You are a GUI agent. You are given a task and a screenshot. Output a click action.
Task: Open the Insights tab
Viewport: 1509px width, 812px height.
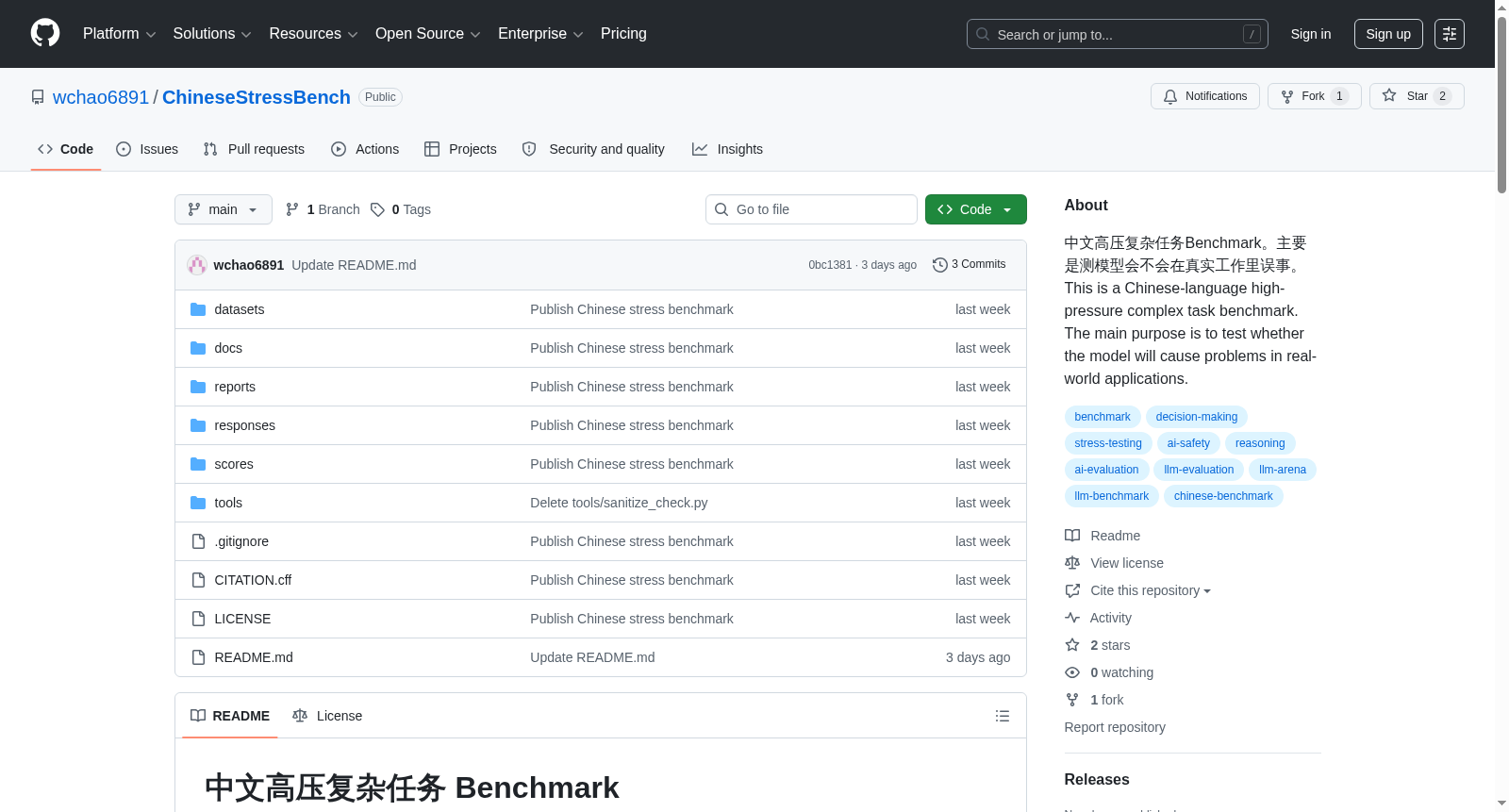coord(727,149)
